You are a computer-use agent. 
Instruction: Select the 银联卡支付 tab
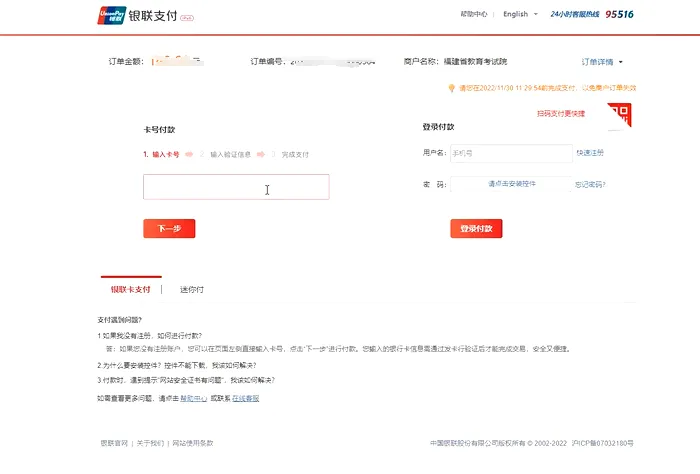(x=131, y=289)
